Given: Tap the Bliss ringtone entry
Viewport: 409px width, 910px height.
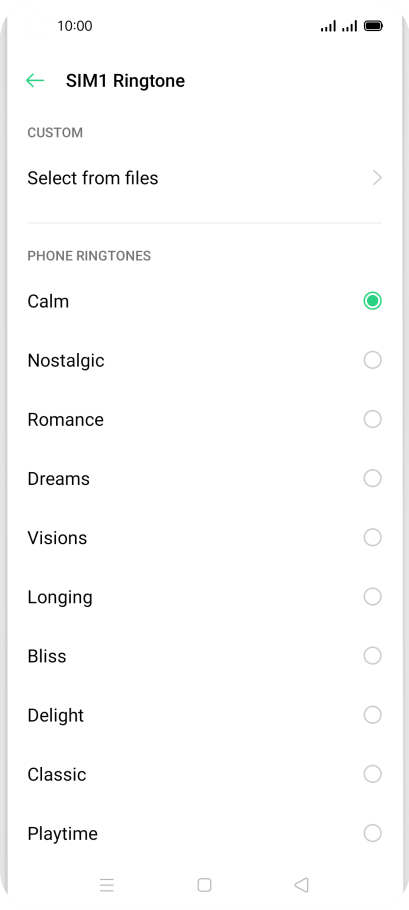Looking at the screenshot, I should 204,656.
